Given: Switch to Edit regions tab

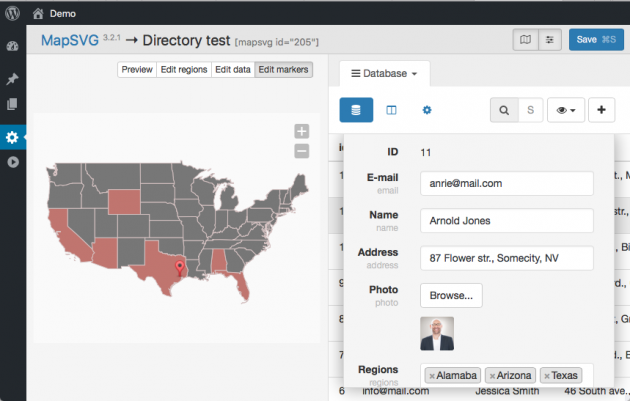Looking at the screenshot, I should coord(184,70).
